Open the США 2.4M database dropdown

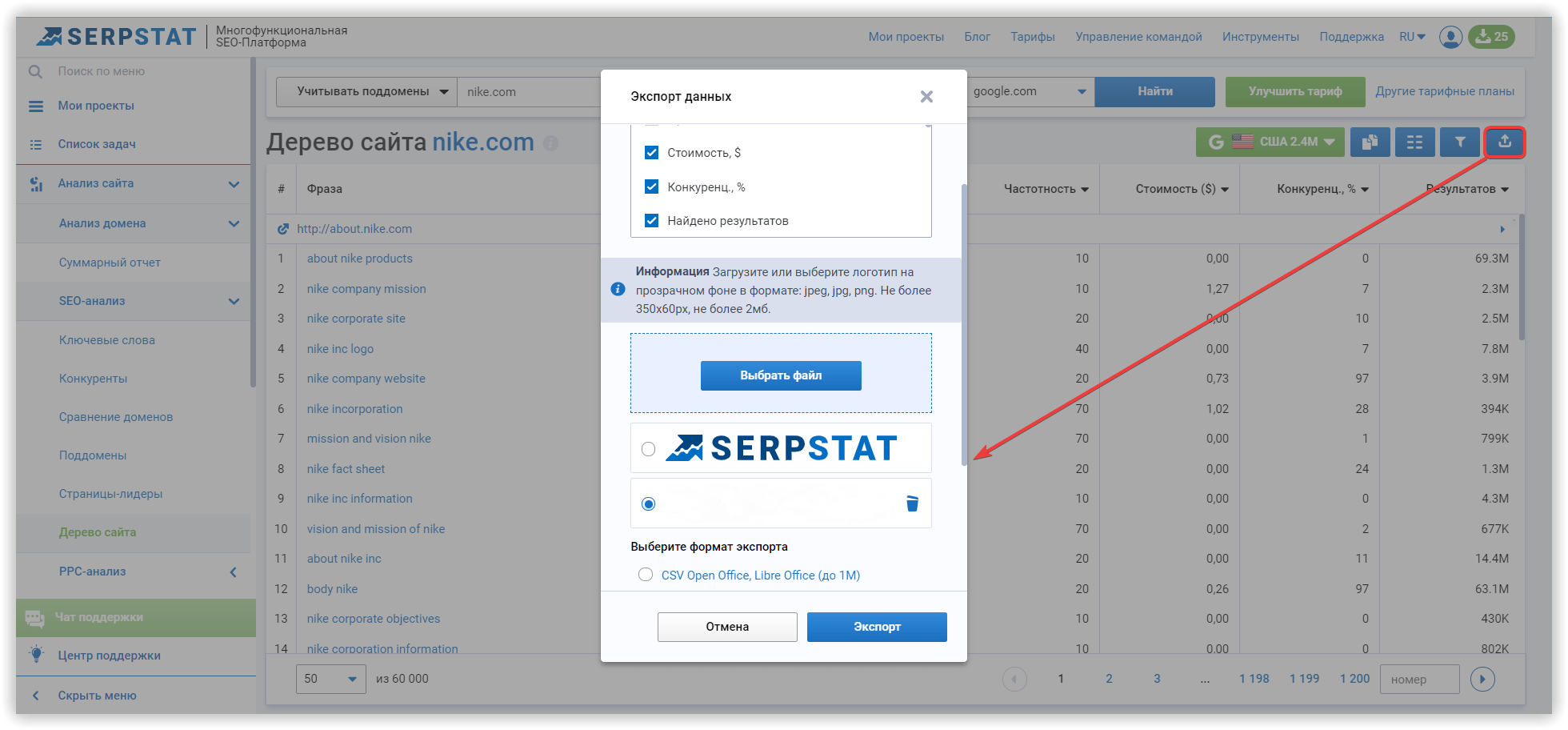pyautogui.click(x=1270, y=142)
